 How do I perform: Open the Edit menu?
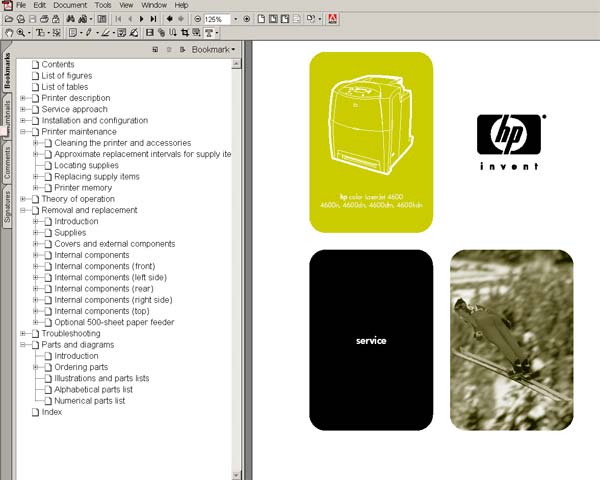(39, 5)
